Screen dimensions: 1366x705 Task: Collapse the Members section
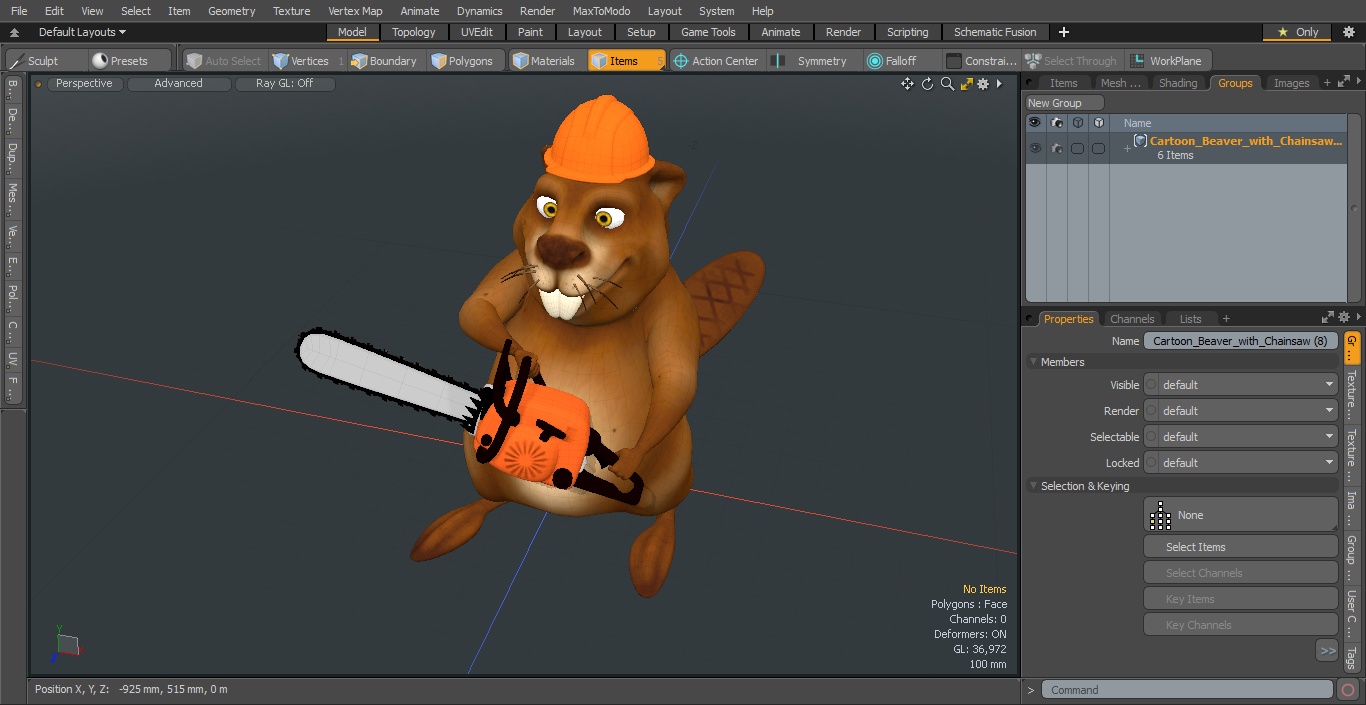click(x=1033, y=362)
